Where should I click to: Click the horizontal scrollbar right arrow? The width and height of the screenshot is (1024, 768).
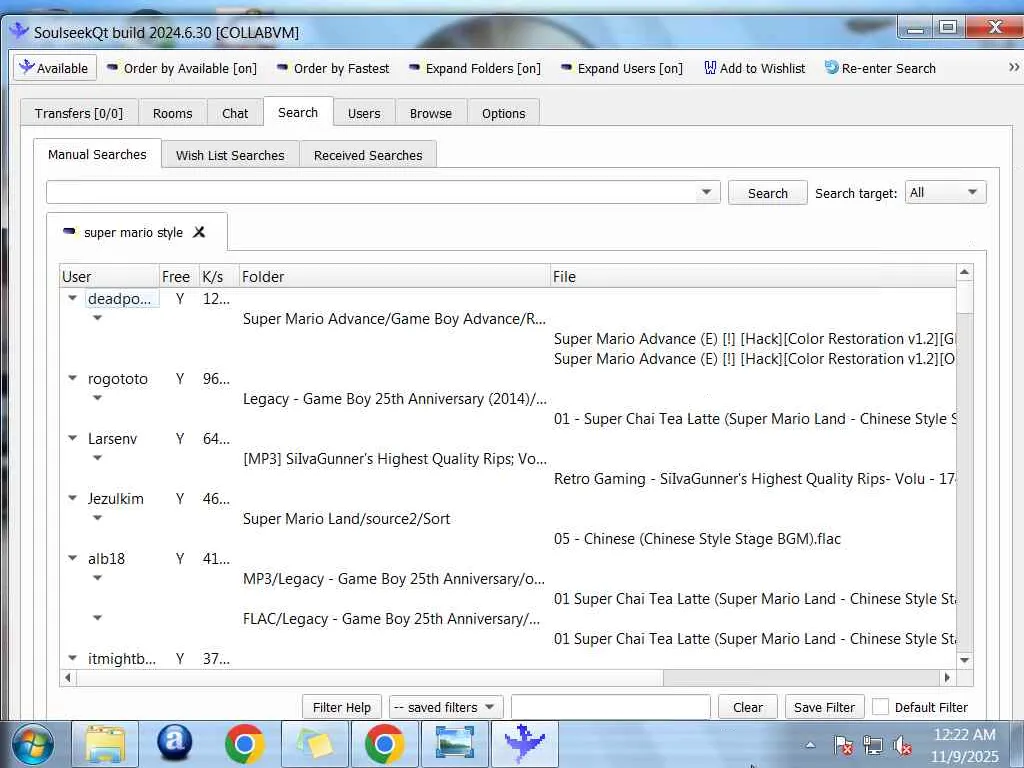click(948, 677)
